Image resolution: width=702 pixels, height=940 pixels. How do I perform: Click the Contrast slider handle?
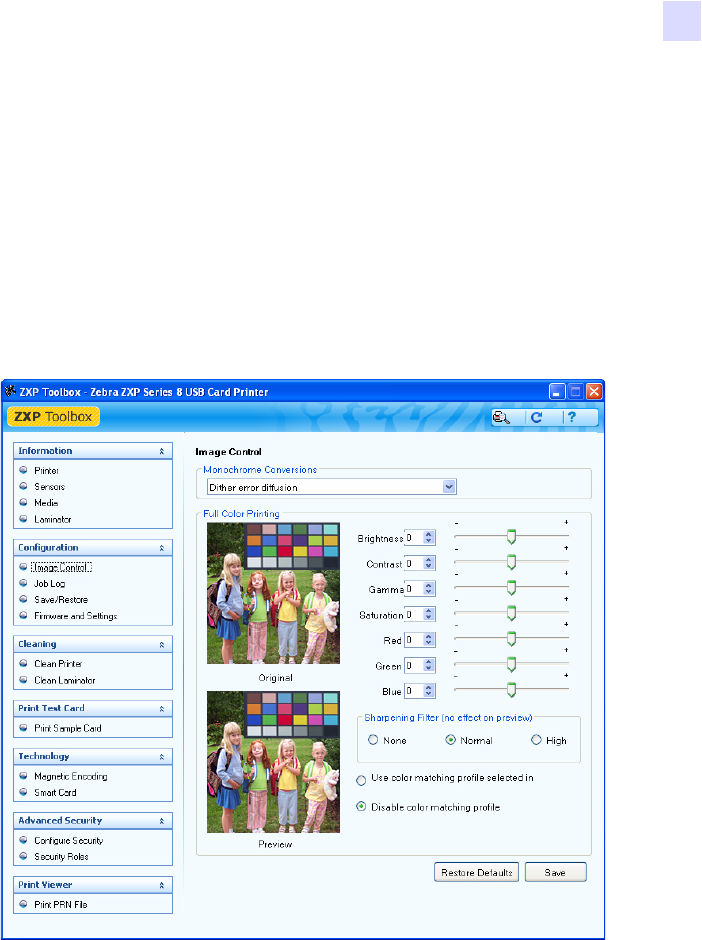pyautogui.click(x=511, y=562)
